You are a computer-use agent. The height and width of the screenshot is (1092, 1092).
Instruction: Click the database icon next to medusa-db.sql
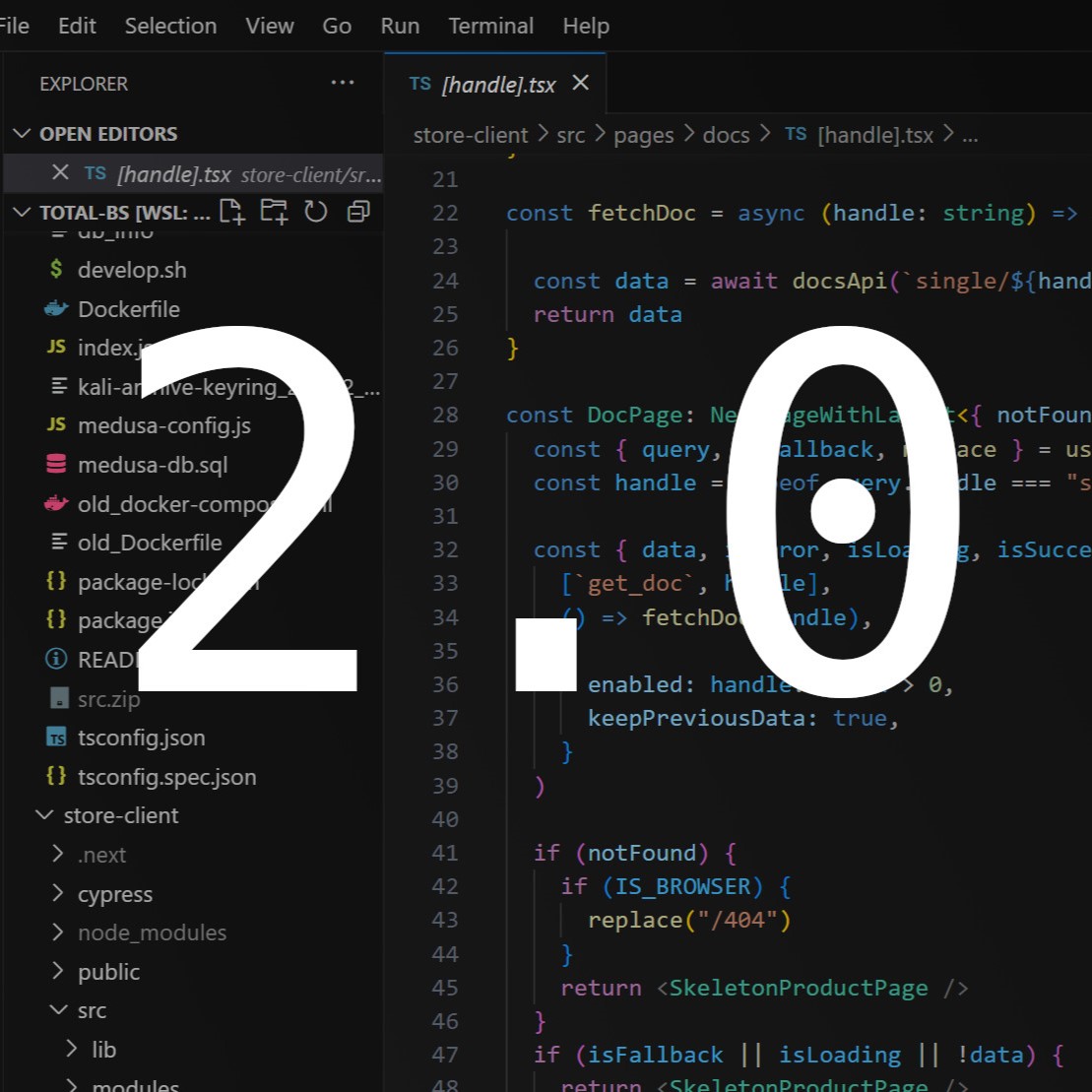point(55,464)
